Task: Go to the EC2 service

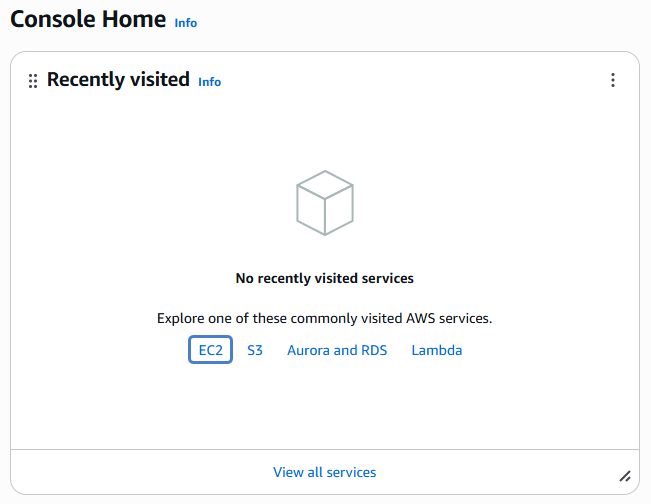Action: (210, 350)
